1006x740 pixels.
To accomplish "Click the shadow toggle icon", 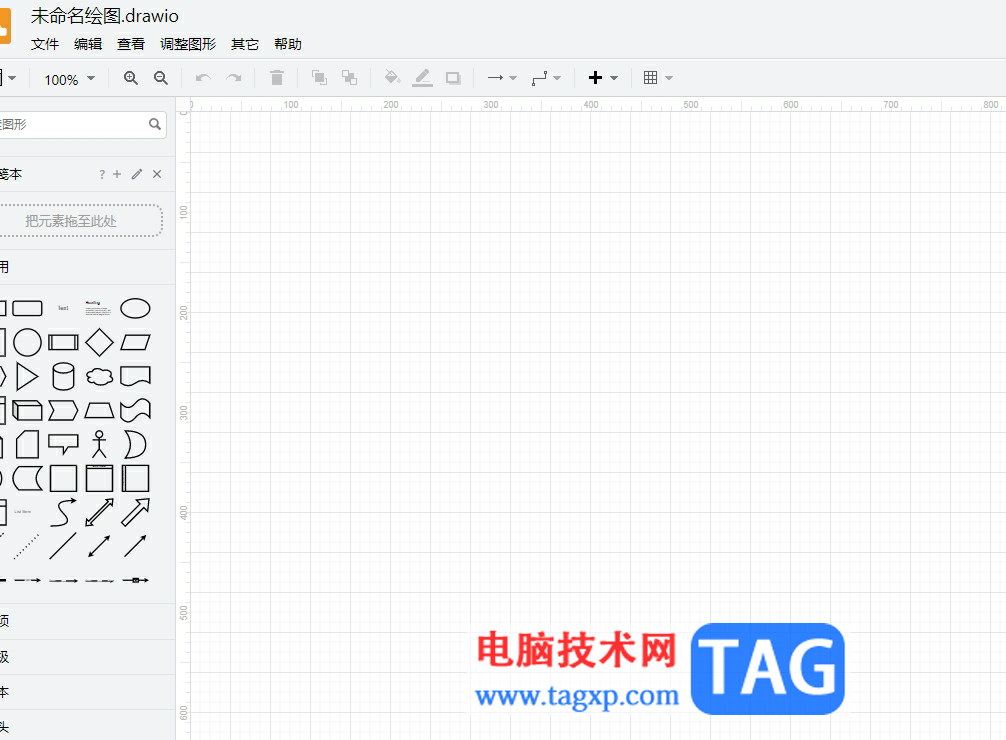I will click(453, 78).
